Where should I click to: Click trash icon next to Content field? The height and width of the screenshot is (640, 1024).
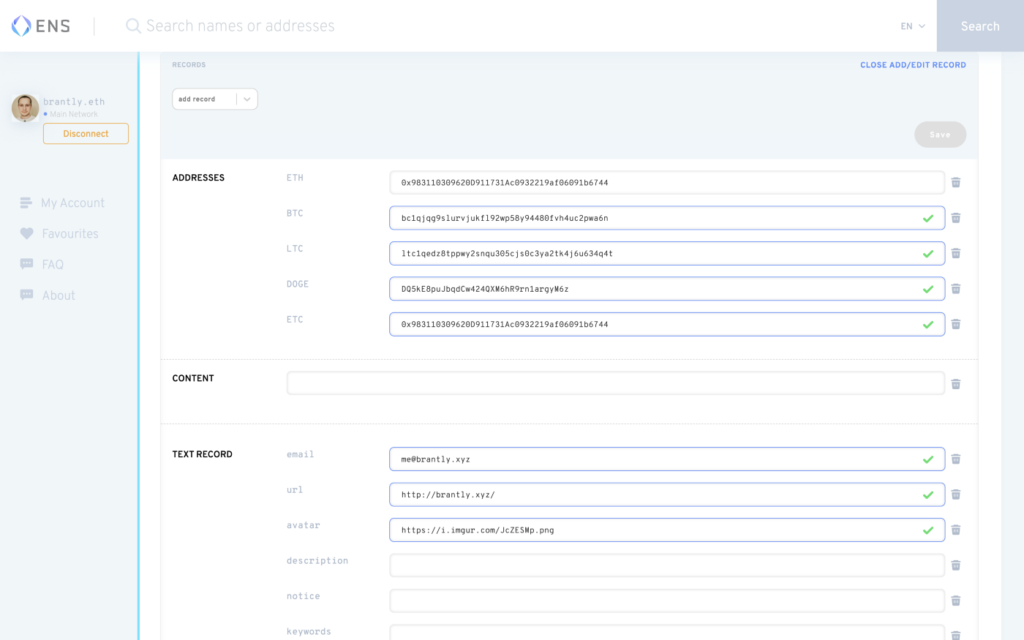click(955, 384)
